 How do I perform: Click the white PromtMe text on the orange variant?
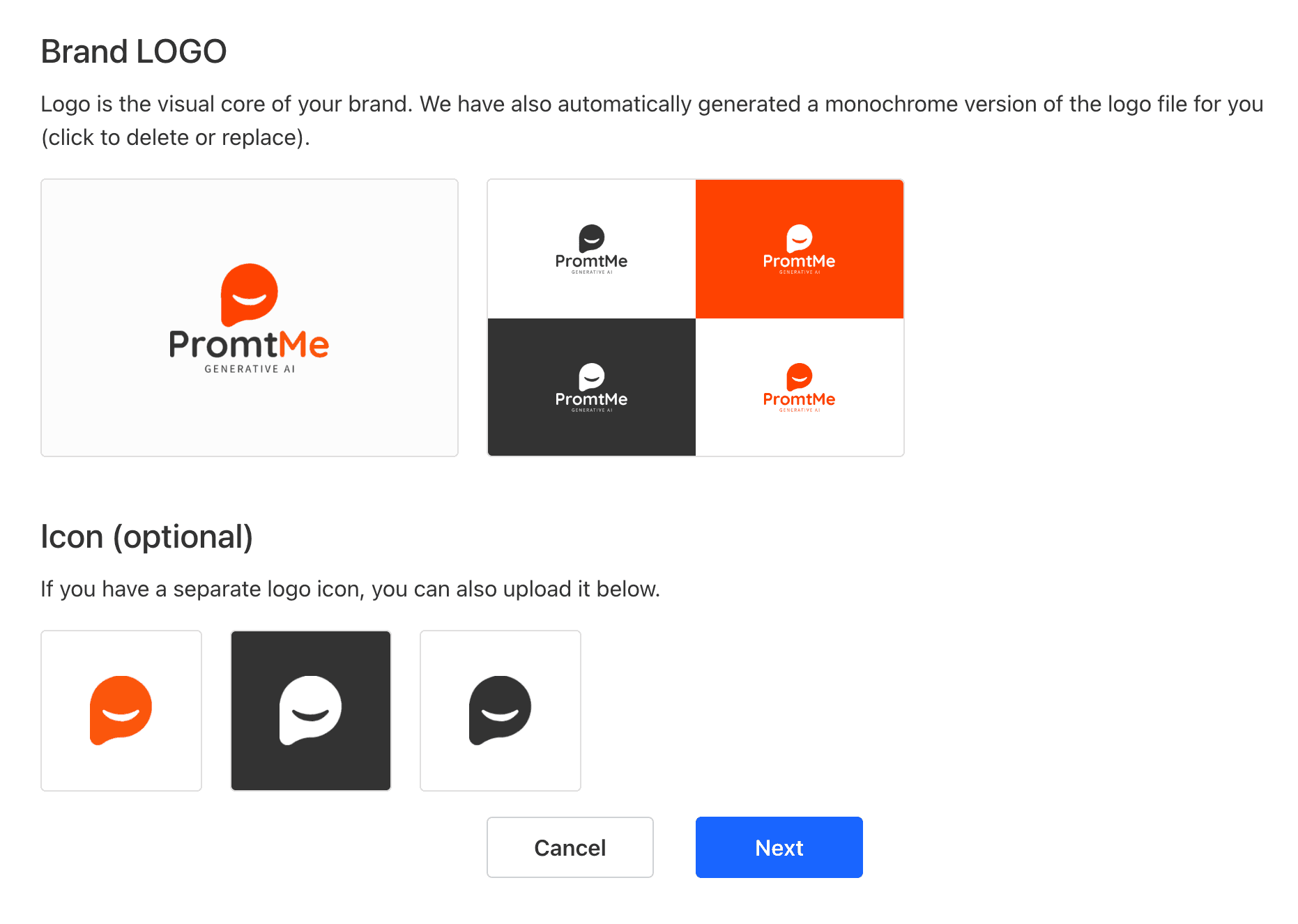(x=799, y=261)
